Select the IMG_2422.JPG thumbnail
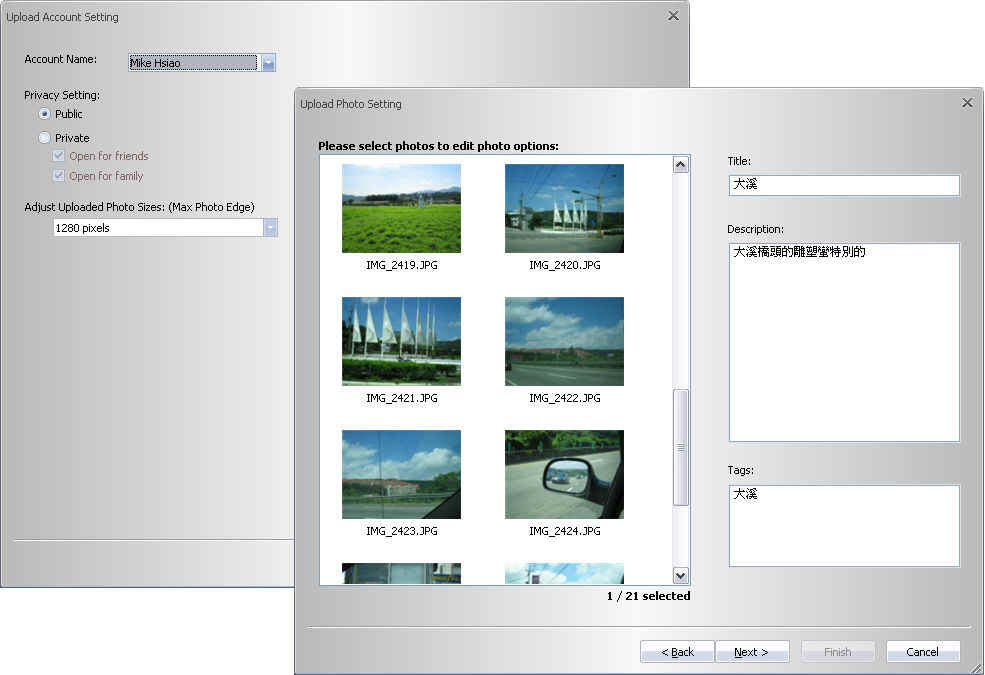This screenshot has width=985, height=675. click(x=564, y=341)
